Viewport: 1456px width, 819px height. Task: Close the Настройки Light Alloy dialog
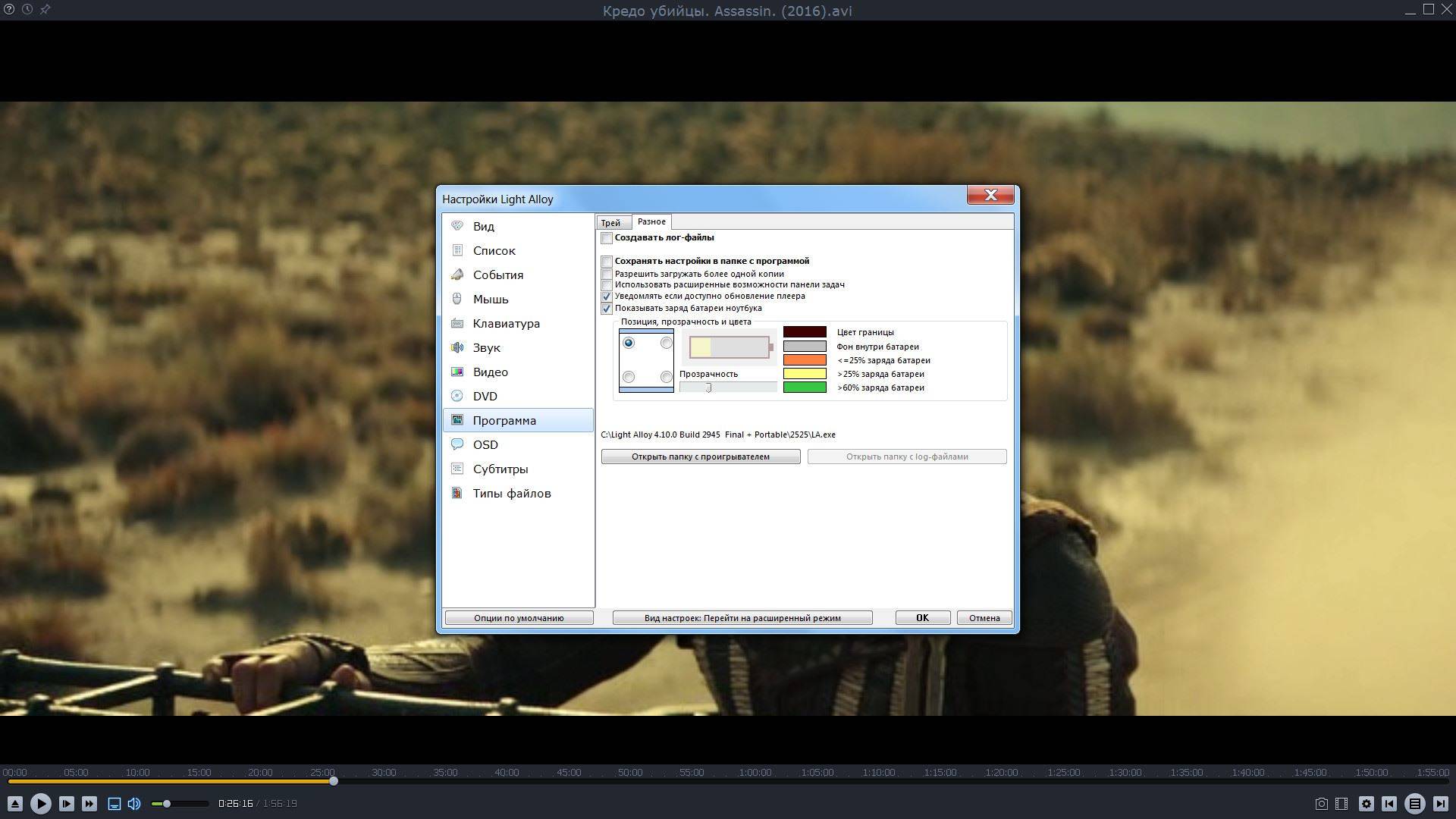tap(990, 196)
